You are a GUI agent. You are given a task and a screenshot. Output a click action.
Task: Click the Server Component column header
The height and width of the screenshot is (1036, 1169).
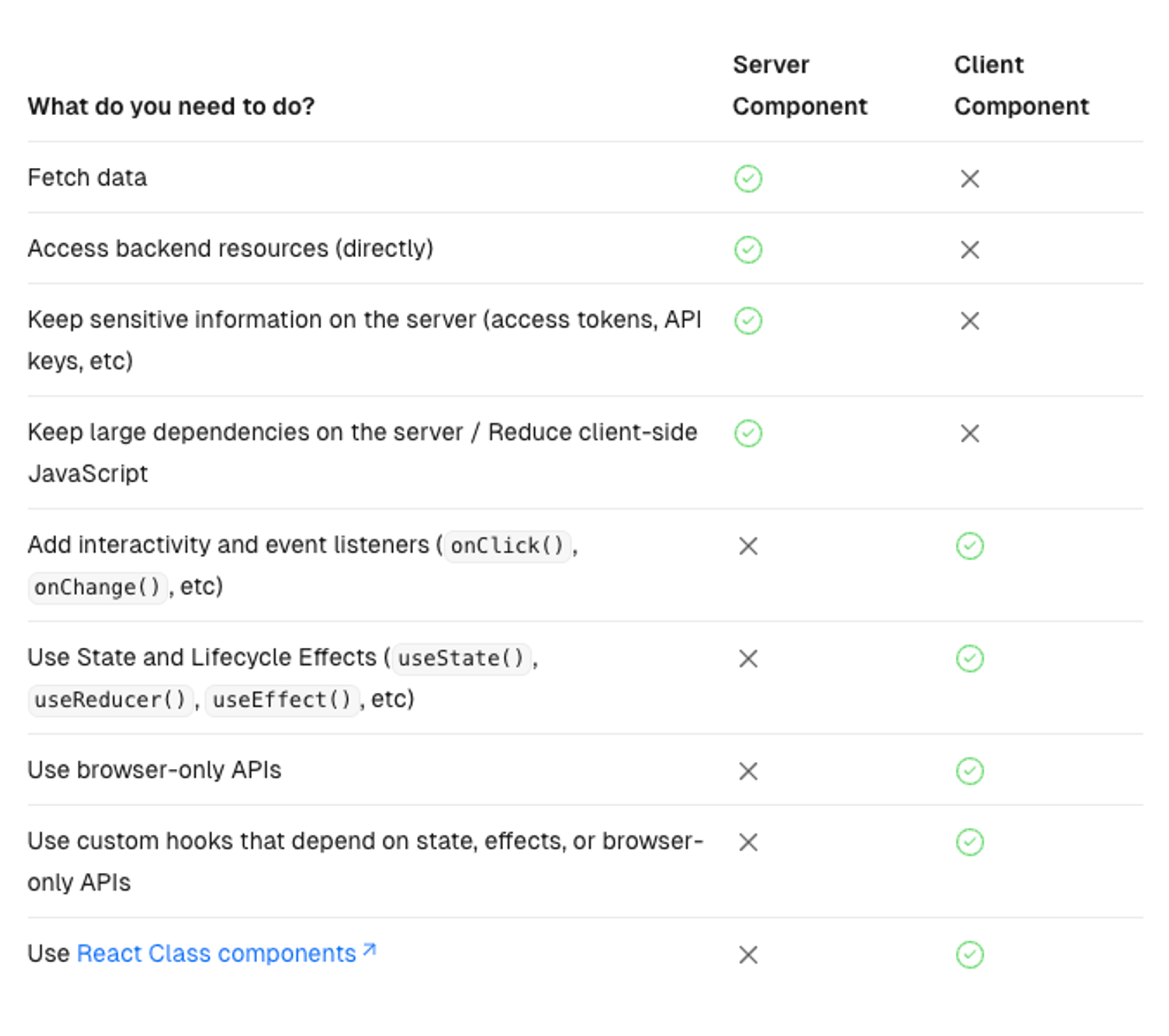799,85
